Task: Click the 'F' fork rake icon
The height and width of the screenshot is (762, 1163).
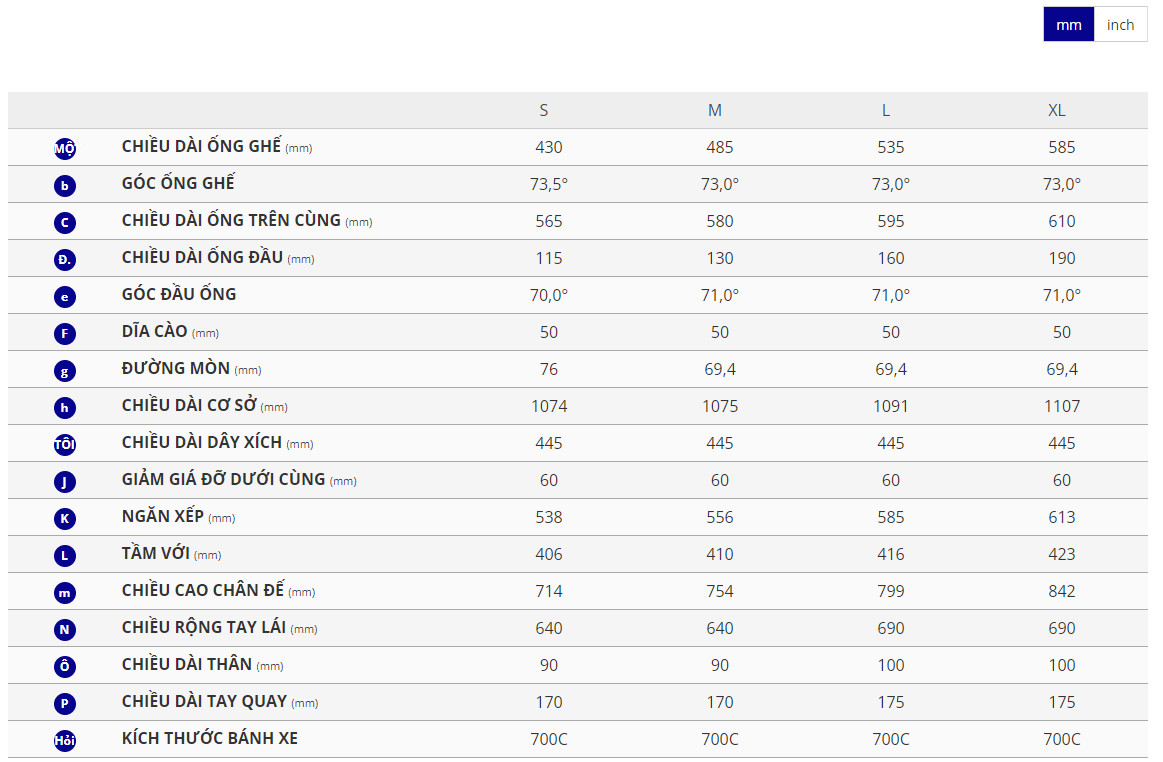Action: (65, 333)
